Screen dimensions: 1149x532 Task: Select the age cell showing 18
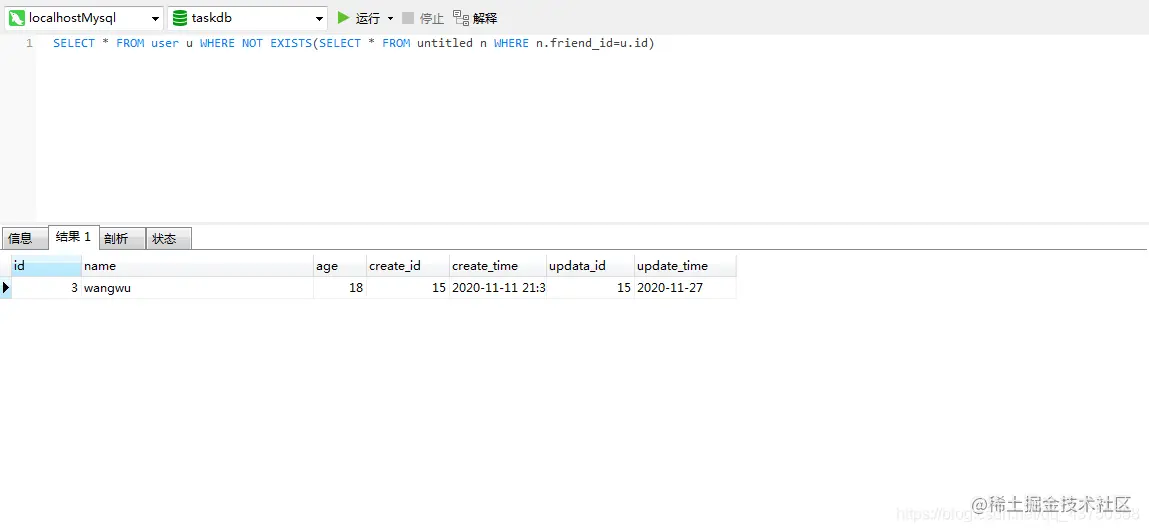339,288
